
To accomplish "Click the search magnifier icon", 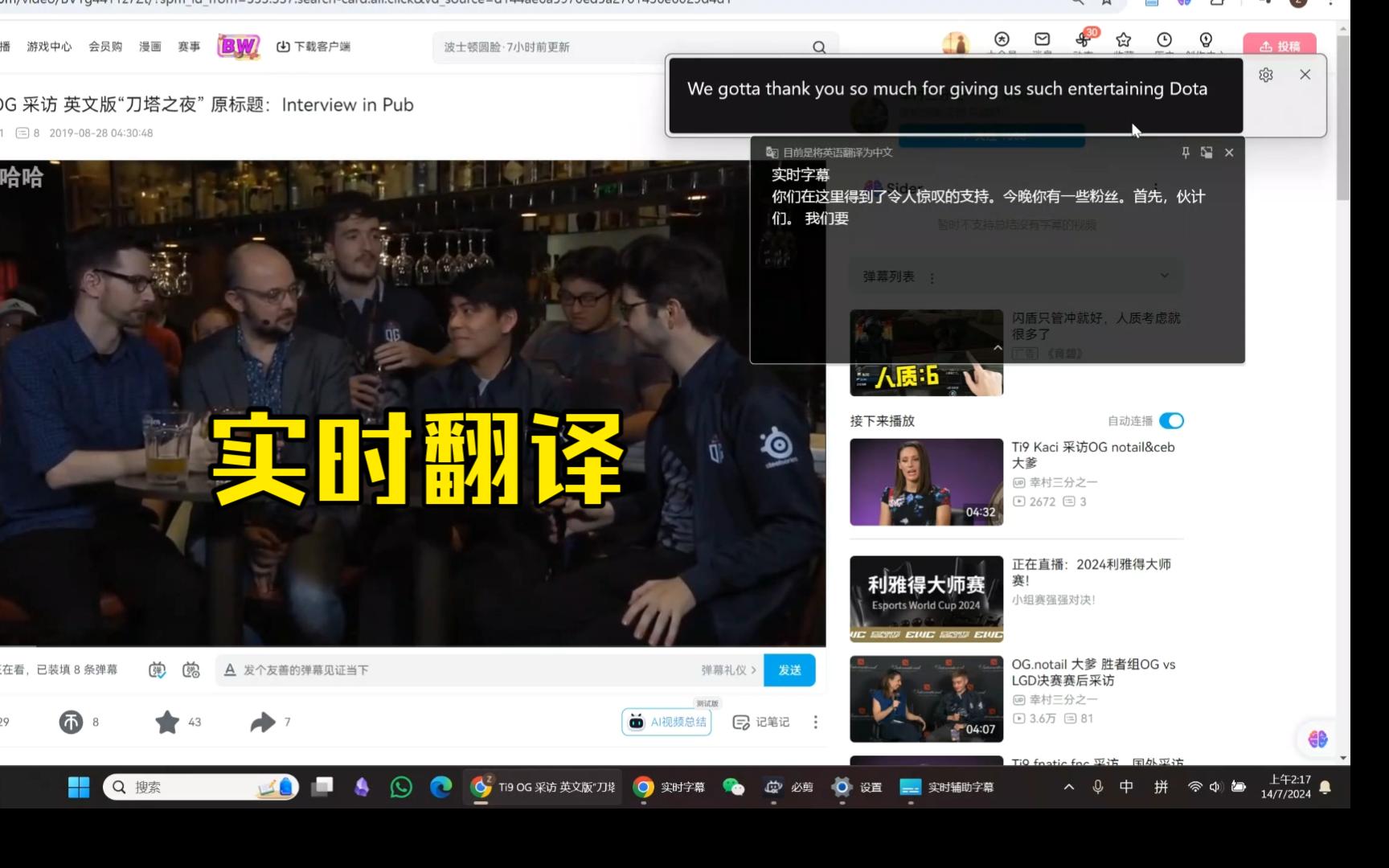I will tap(819, 47).
